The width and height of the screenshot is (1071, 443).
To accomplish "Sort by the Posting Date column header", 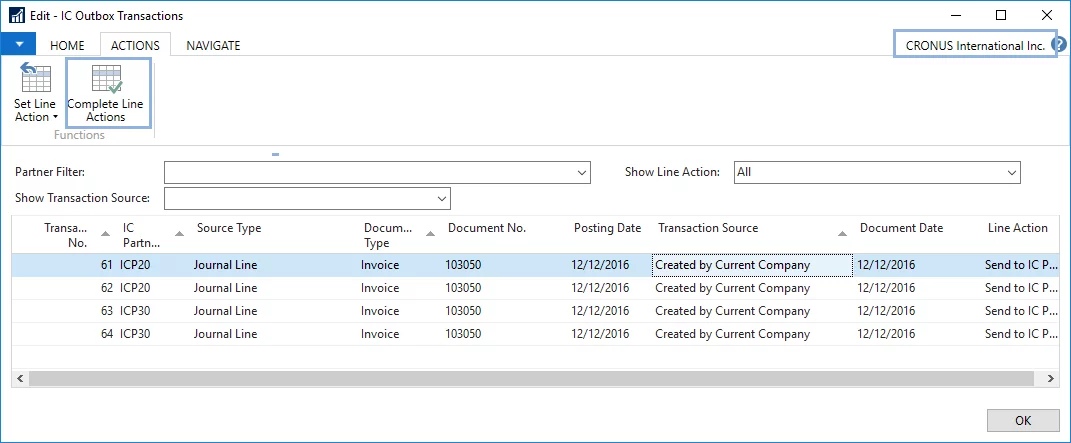I will click(x=607, y=228).
